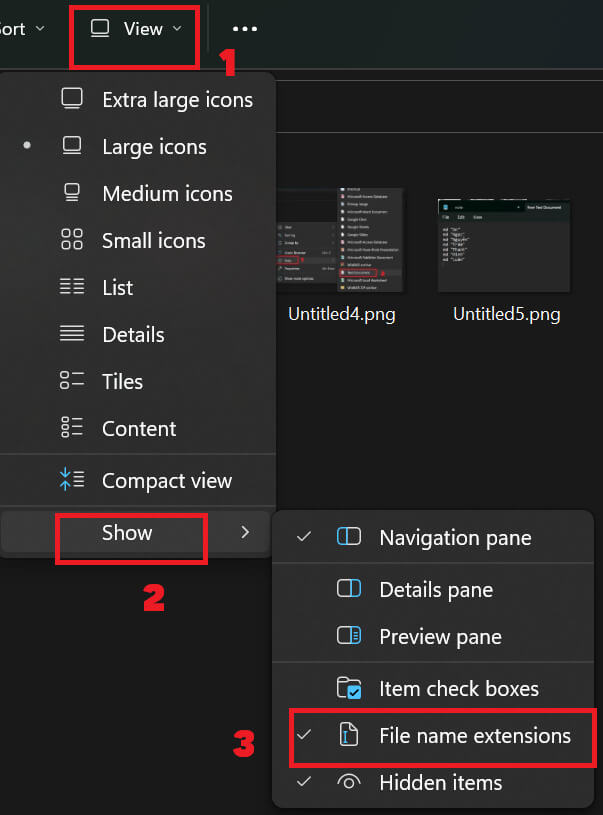This screenshot has height=815, width=603.
Task: Open the See more menu
Action: point(245,29)
